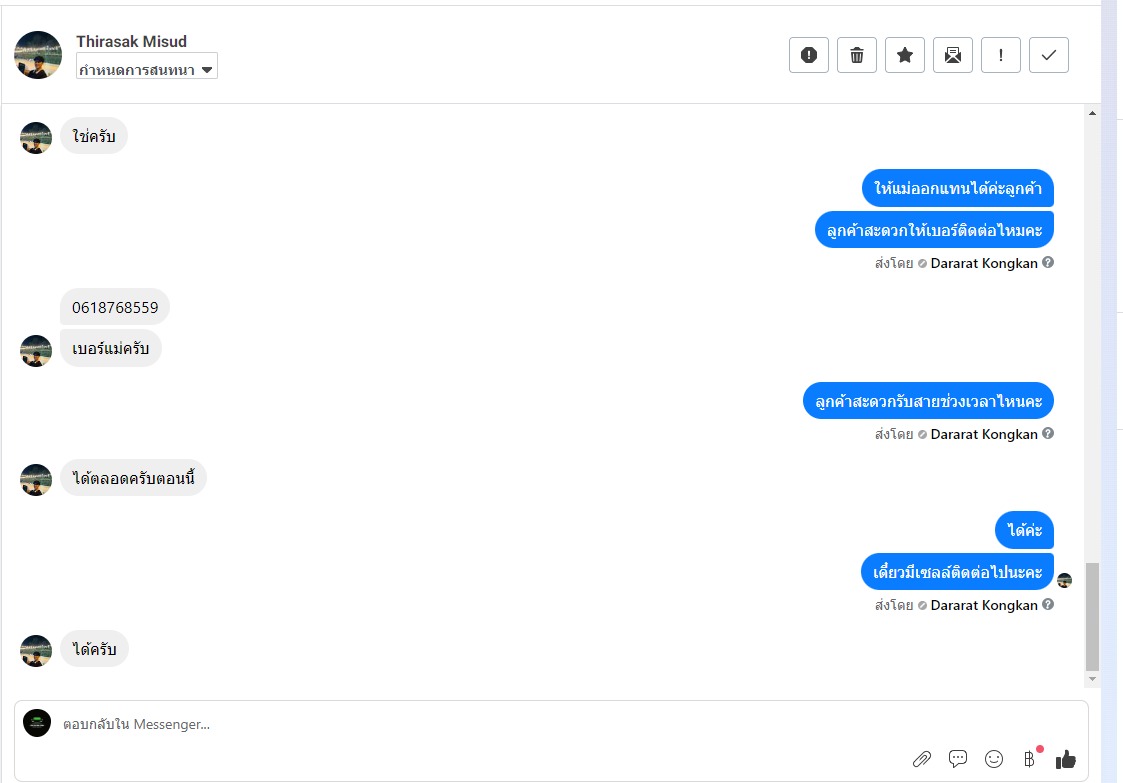This screenshot has height=783, width=1123.
Task: Click the plain exclamation mark button
Action: pos(1001,55)
